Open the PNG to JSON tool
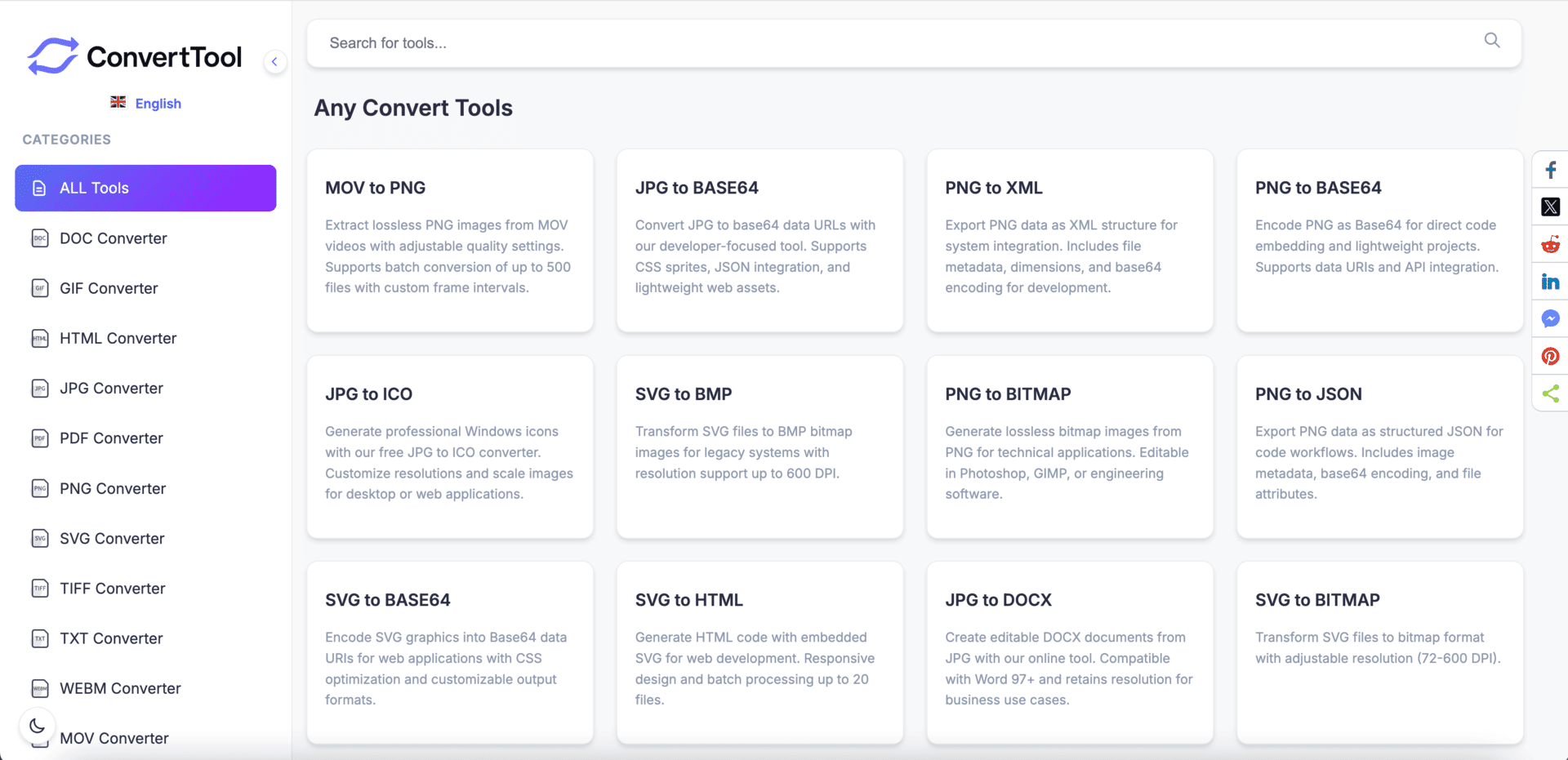 tap(1379, 447)
